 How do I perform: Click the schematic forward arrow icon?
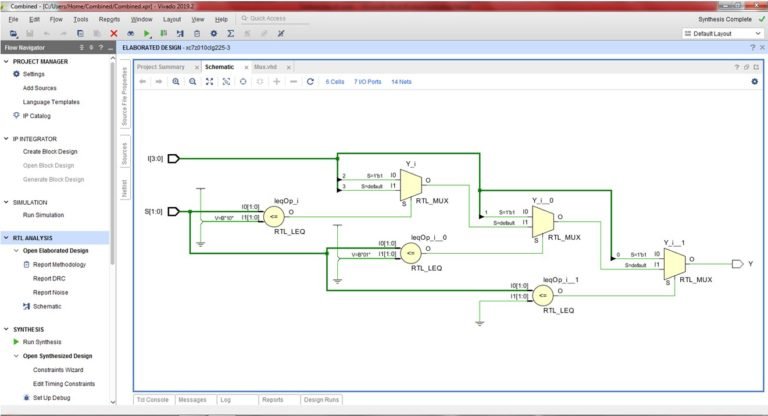pos(159,82)
